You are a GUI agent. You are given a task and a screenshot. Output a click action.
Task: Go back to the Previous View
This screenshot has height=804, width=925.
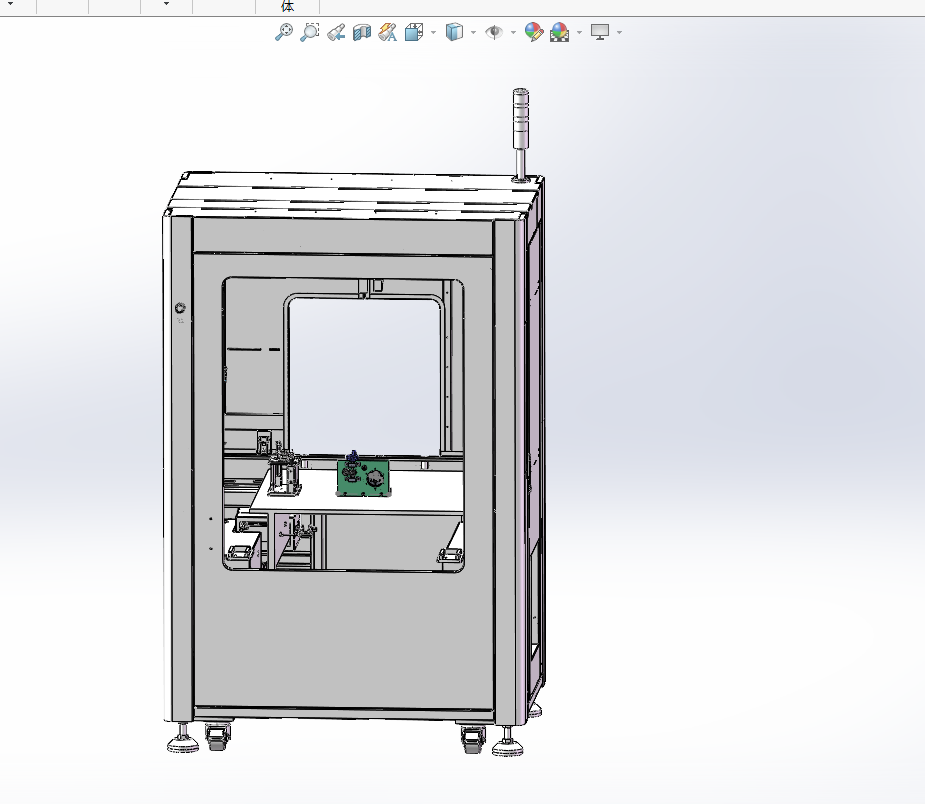[336, 32]
